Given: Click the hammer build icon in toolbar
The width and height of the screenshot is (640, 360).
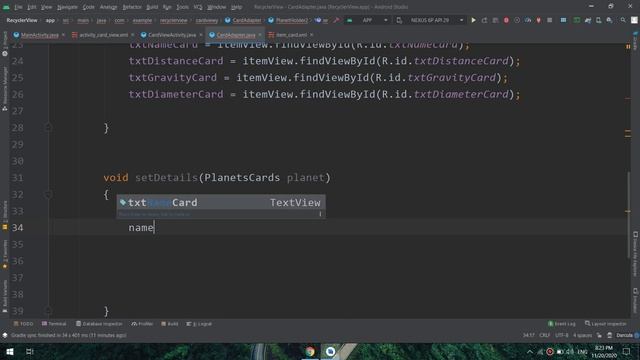Looking at the screenshot, I should pyautogui.click(x=336, y=20).
